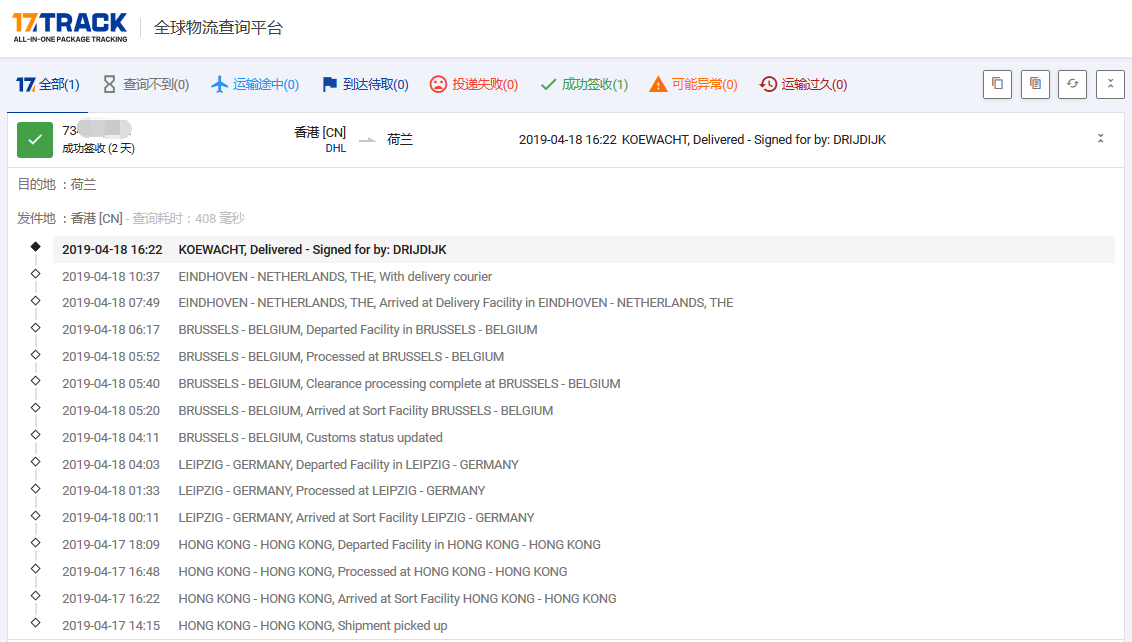
Task: Click the copy tracking details icon
Action: [x=1035, y=84]
